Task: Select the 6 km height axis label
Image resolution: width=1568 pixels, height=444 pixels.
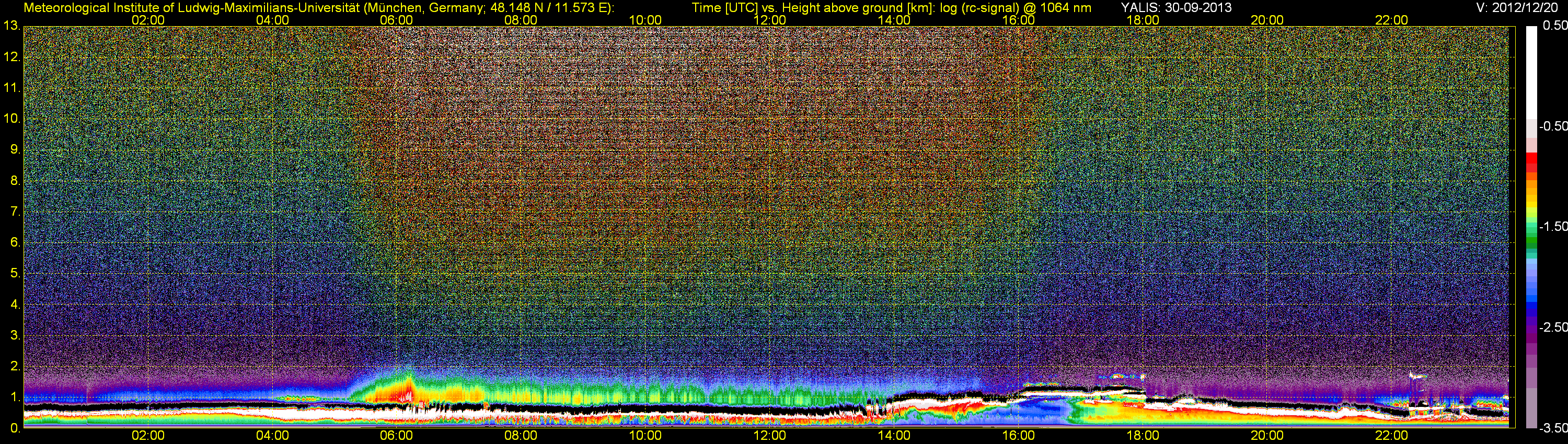Action: pos(15,243)
